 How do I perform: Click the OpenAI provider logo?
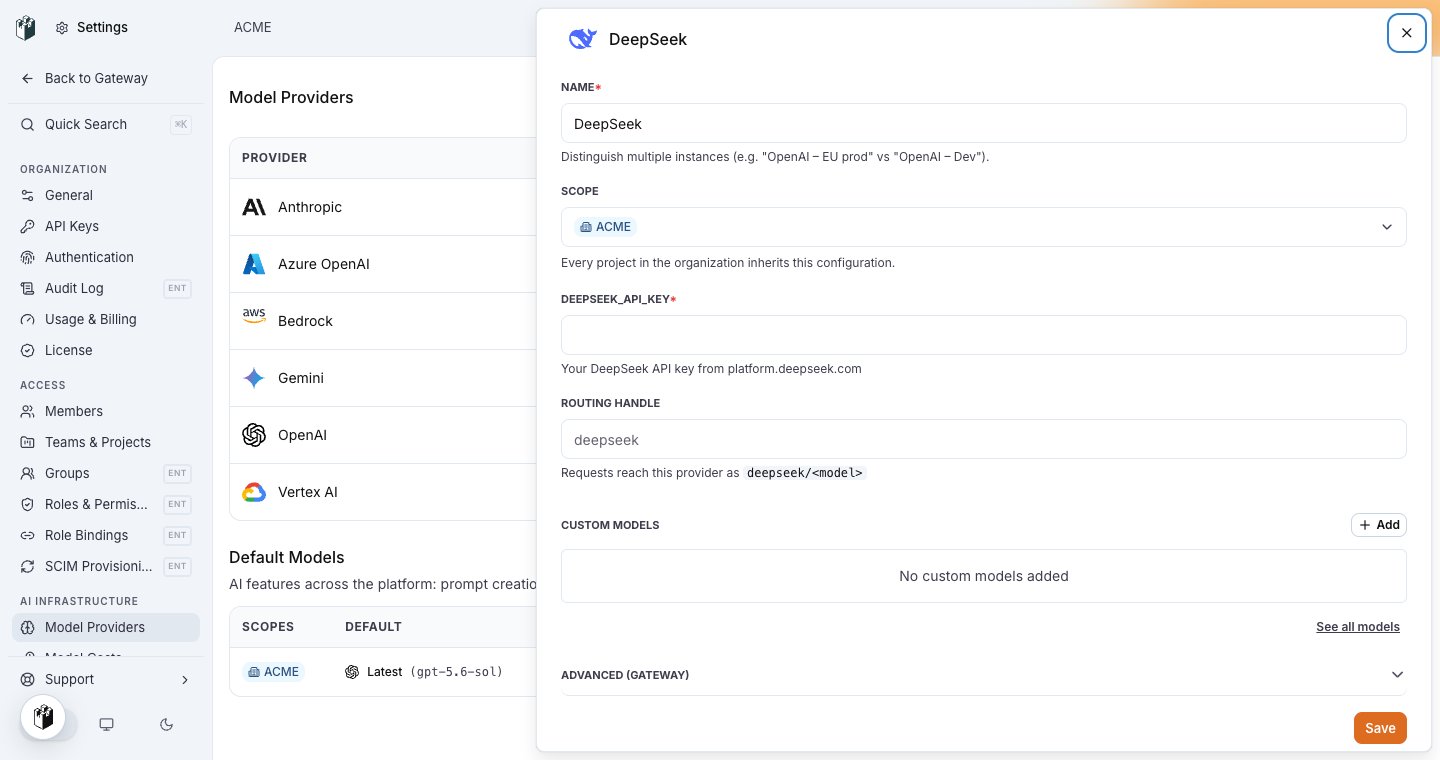(x=254, y=435)
